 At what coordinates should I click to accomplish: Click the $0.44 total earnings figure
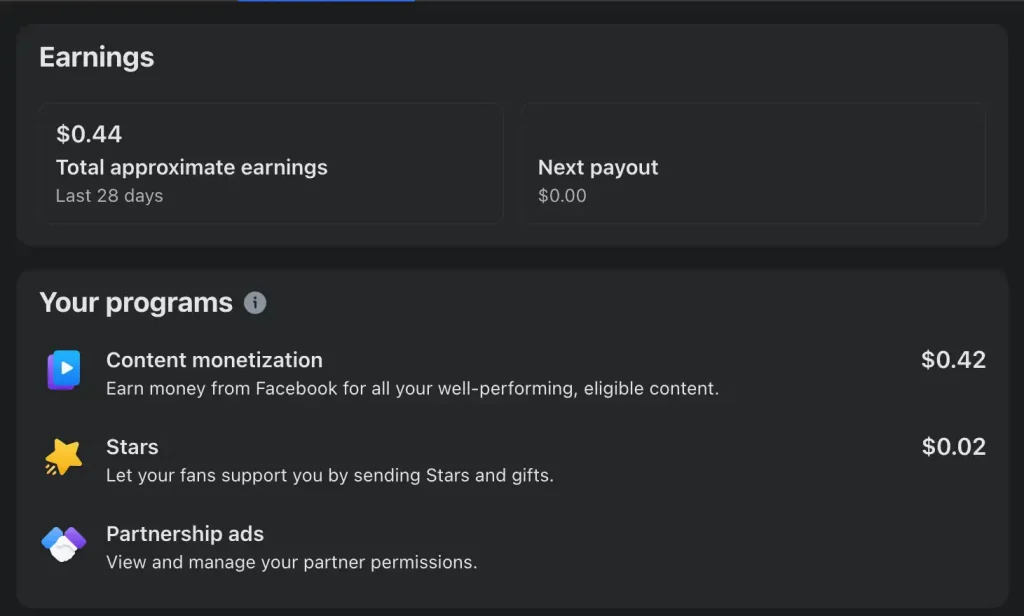tap(89, 134)
